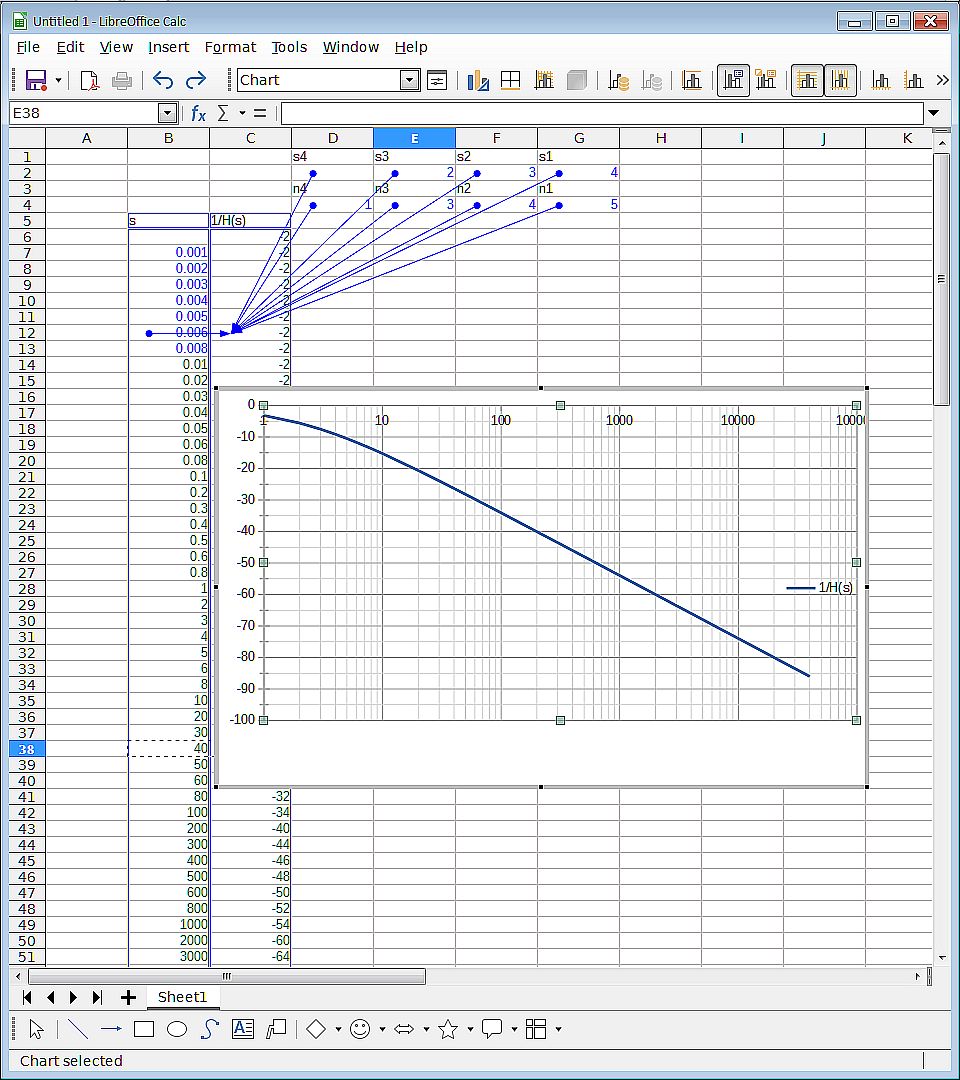Open Format Selection for chart element
This screenshot has width=960, height=1080.
(x=437, y=81)
